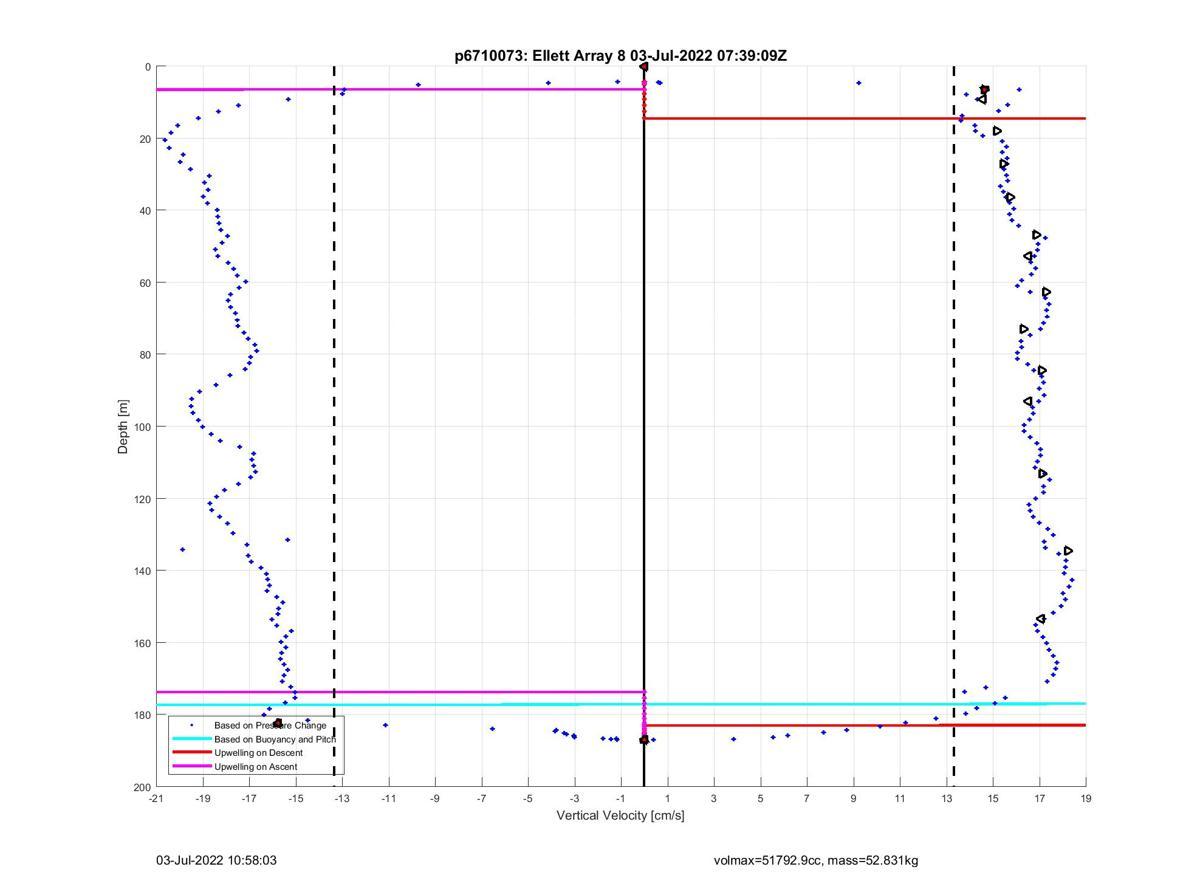Screen dimensions: 1200x885
Task: Click legend entry "Based on Pressure Change"
Action: [x=270, y=725]
